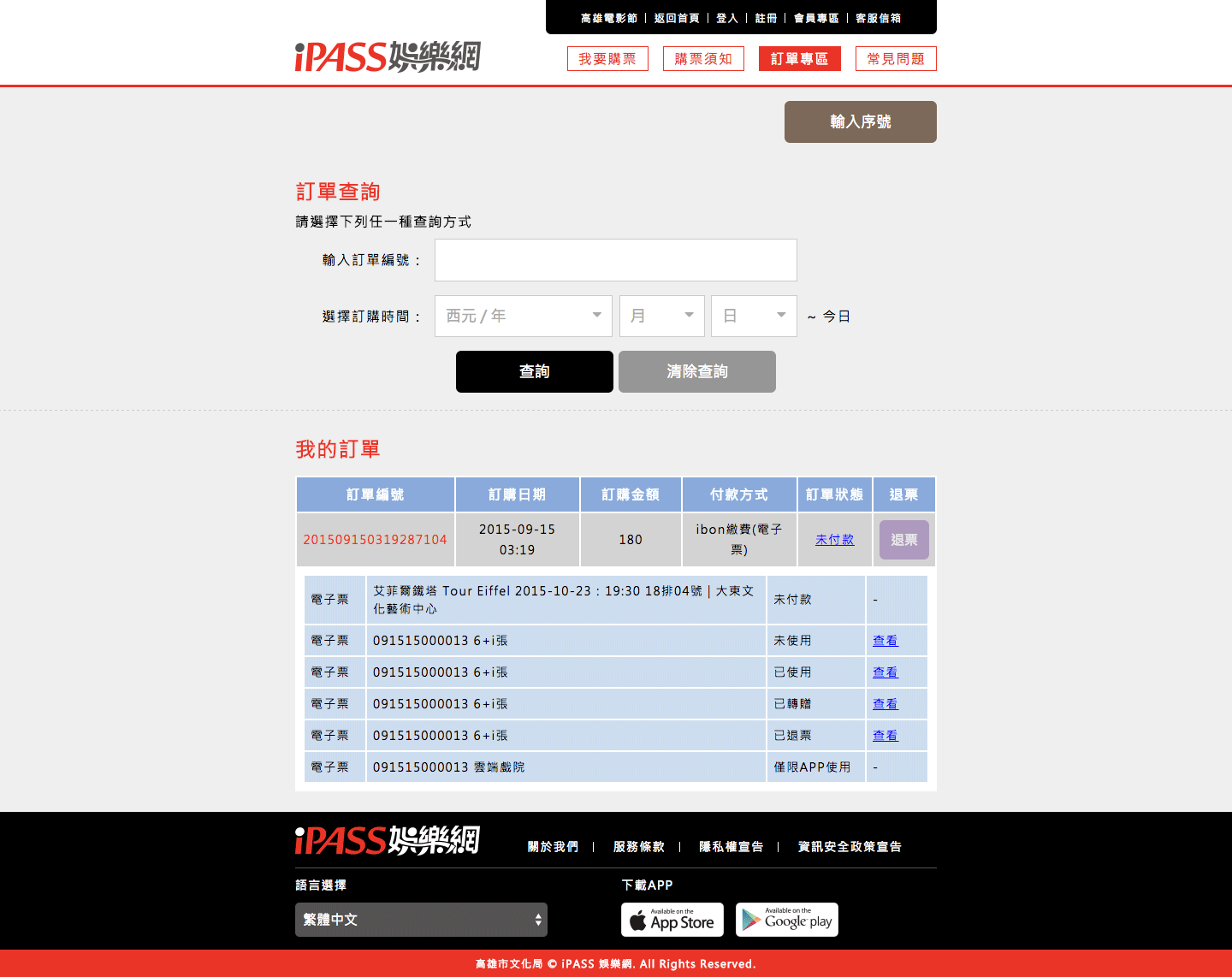
Task: Open the day (日) dropdown
Action: 754,316
